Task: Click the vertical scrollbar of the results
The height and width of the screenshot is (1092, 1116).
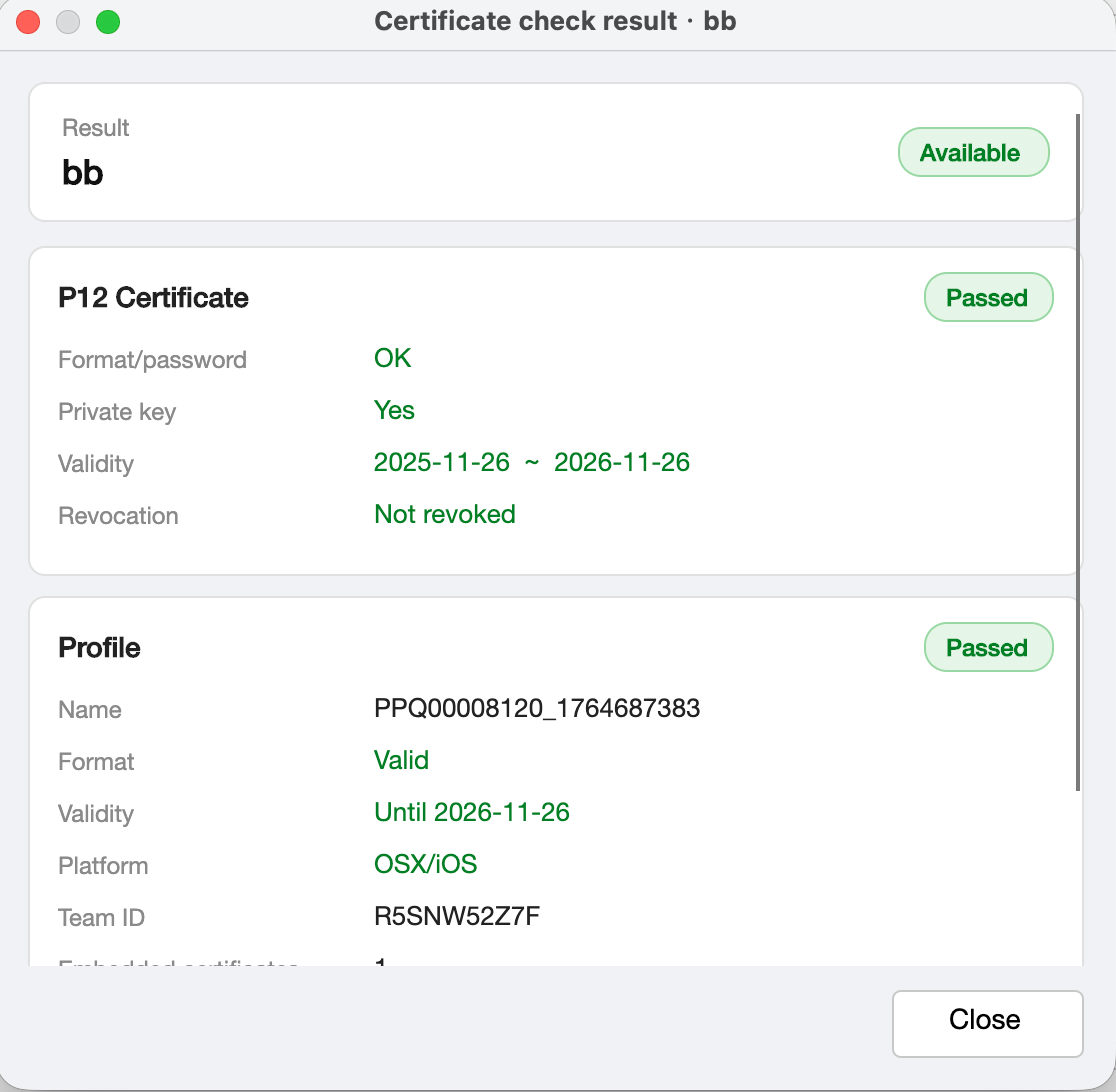Action: (1078, 452)
